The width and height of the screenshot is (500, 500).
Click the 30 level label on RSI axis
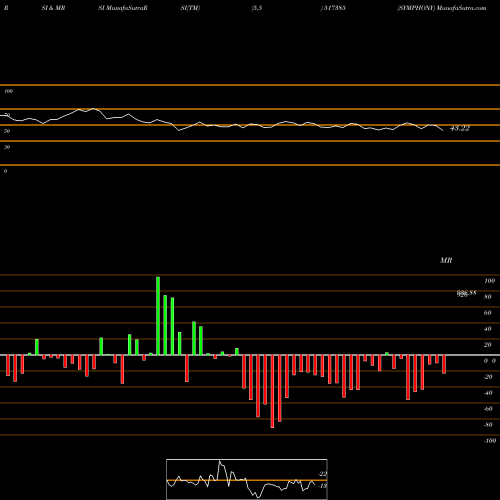coord(7,147)
